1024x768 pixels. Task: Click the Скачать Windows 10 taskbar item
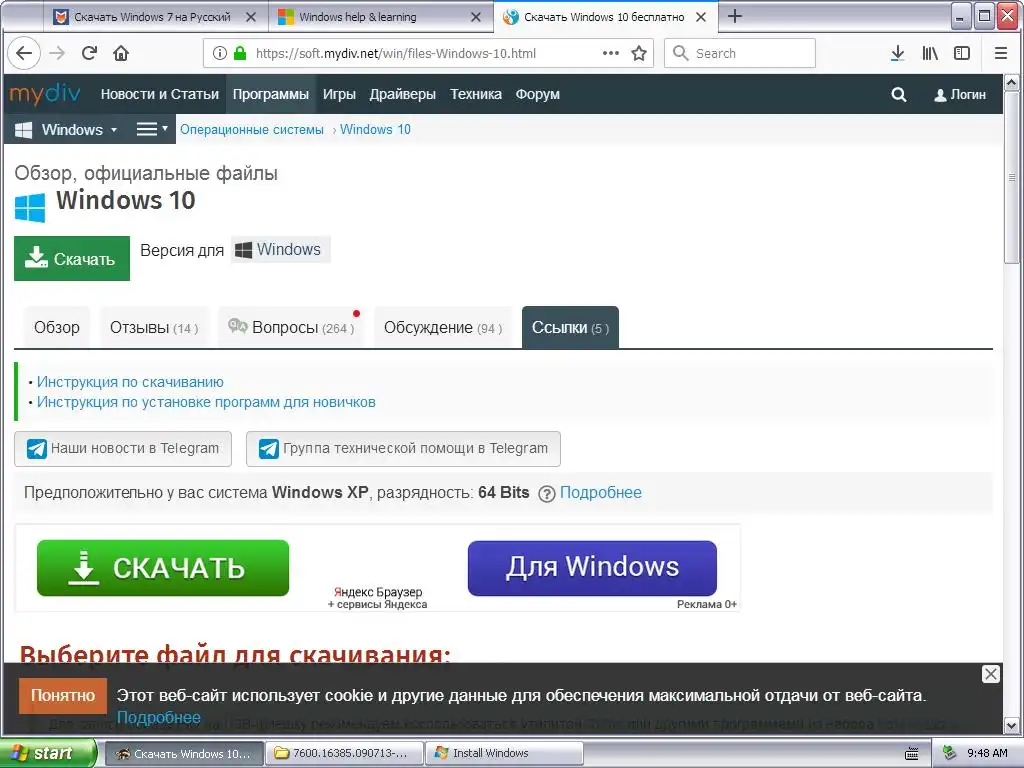185,754
